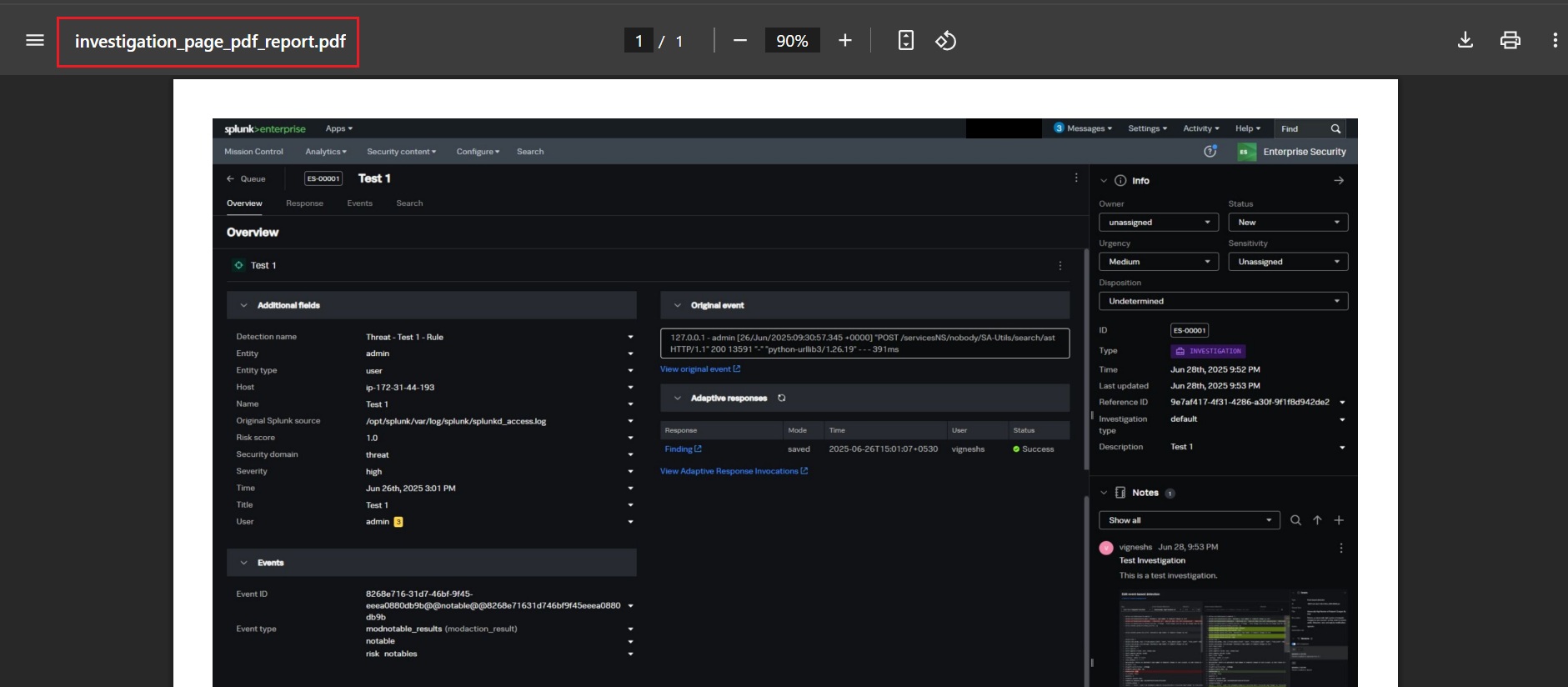Open the PDF viewer sidebar menu
Viewport: 1568px width, 687px height.
click(x=35, y=40)
